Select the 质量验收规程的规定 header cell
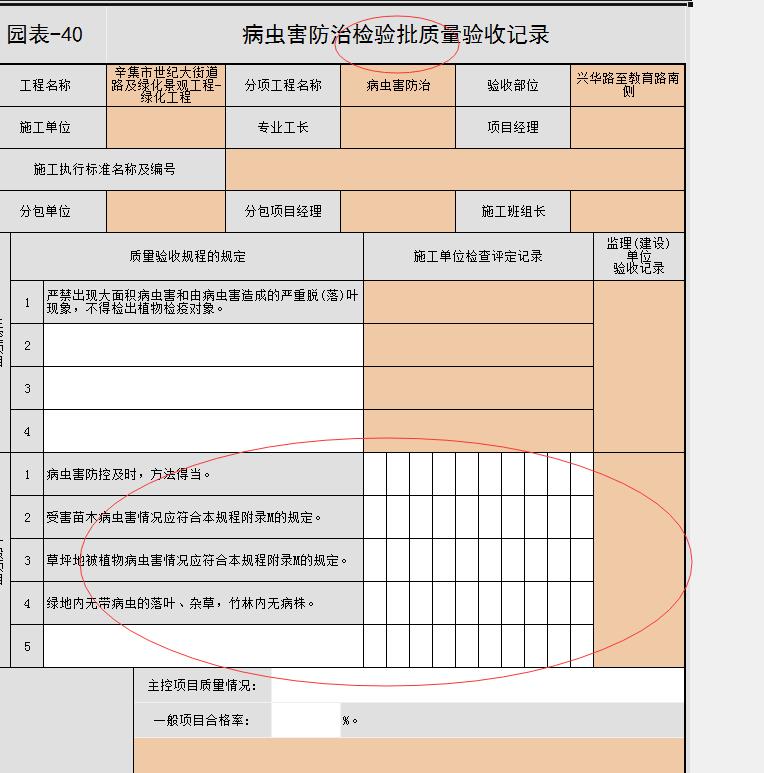Screen dimensions: 764x773 tap(187, 257)
